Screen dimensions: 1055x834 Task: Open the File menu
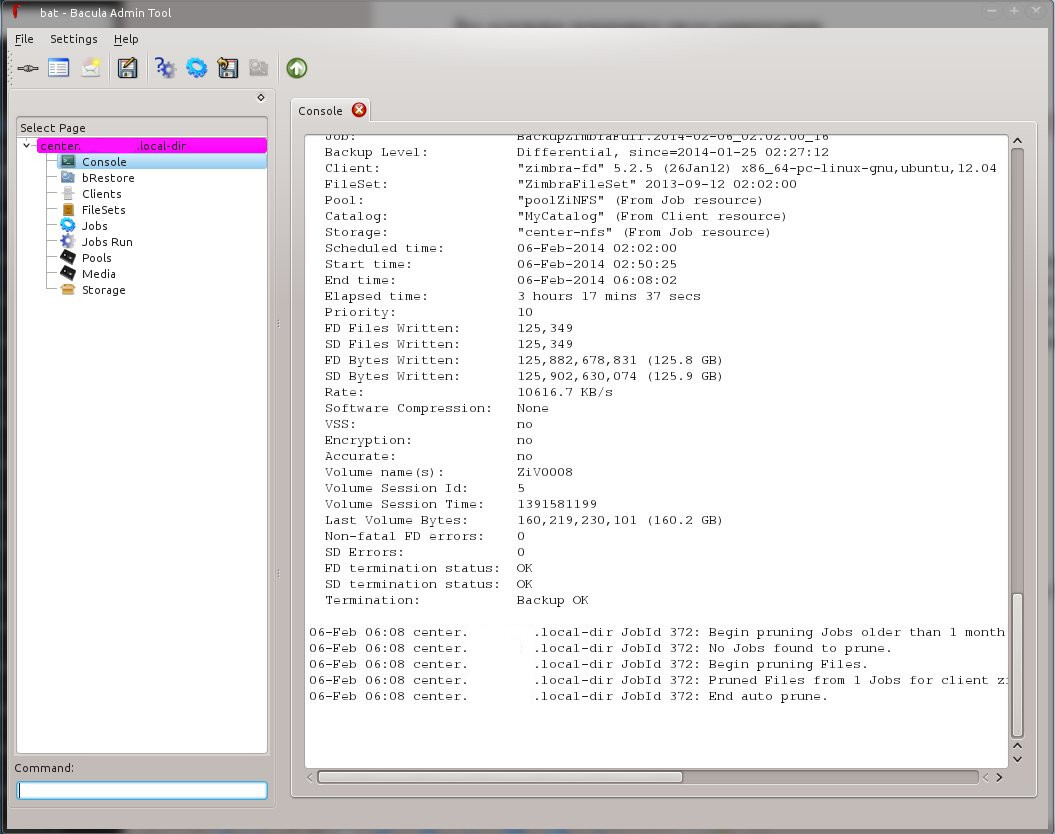pos(24,39)
